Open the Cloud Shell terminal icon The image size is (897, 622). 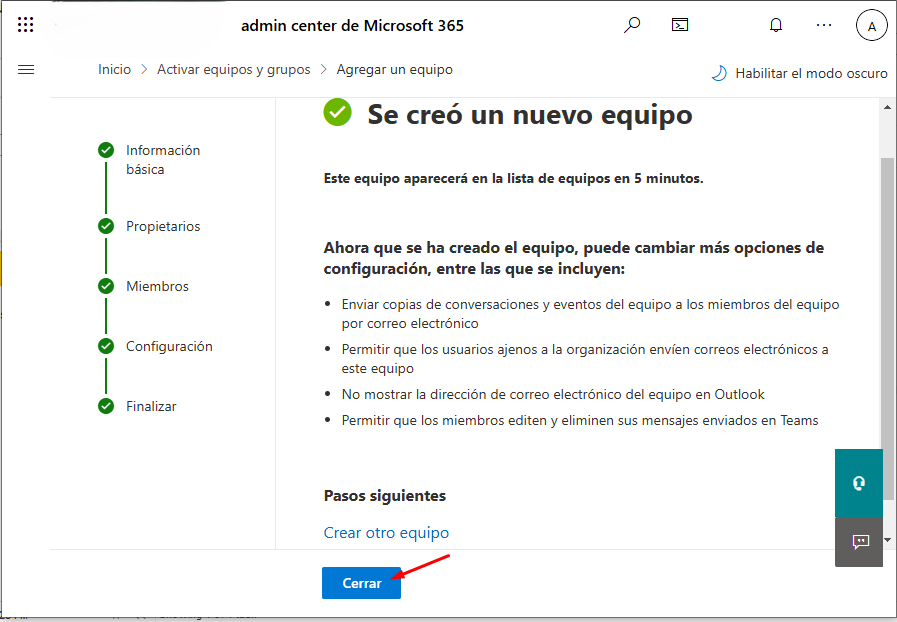680,25
